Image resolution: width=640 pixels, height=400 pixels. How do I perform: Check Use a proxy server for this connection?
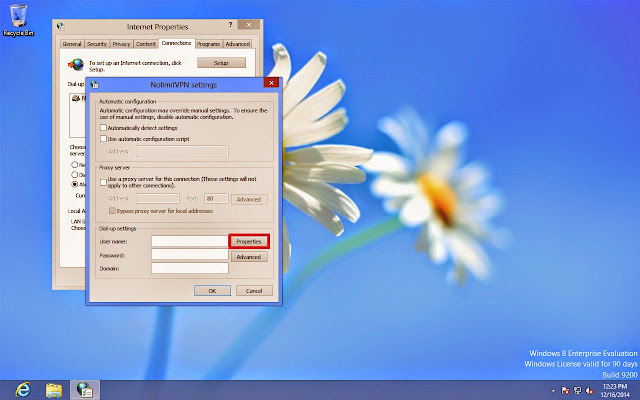tap(104, 182)
